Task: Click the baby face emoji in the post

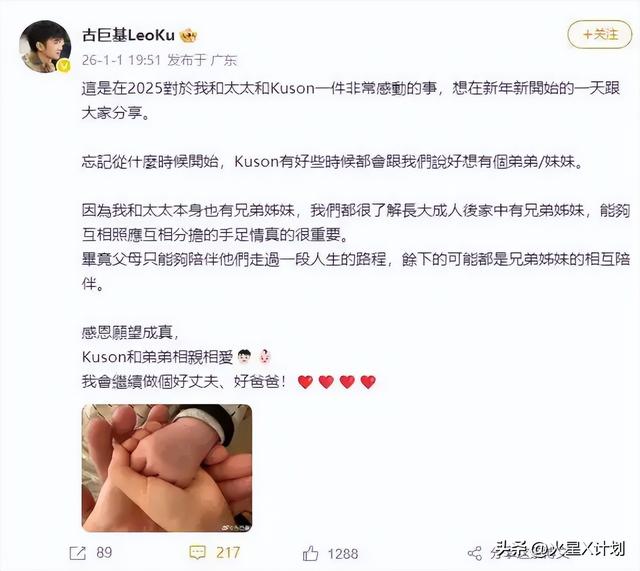Action: (264, 357)
